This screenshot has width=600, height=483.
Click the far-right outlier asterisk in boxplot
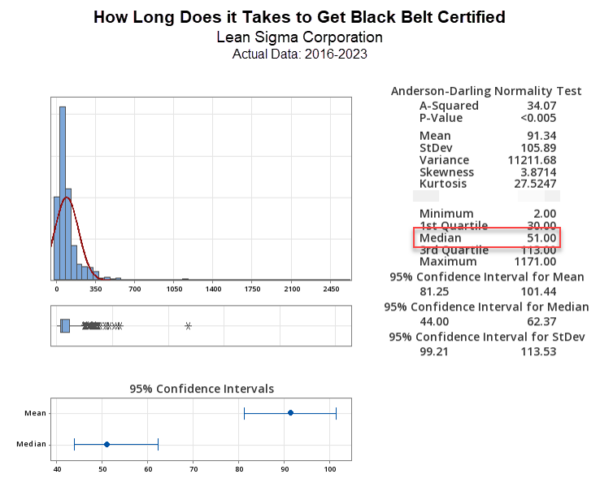(188, 326)
